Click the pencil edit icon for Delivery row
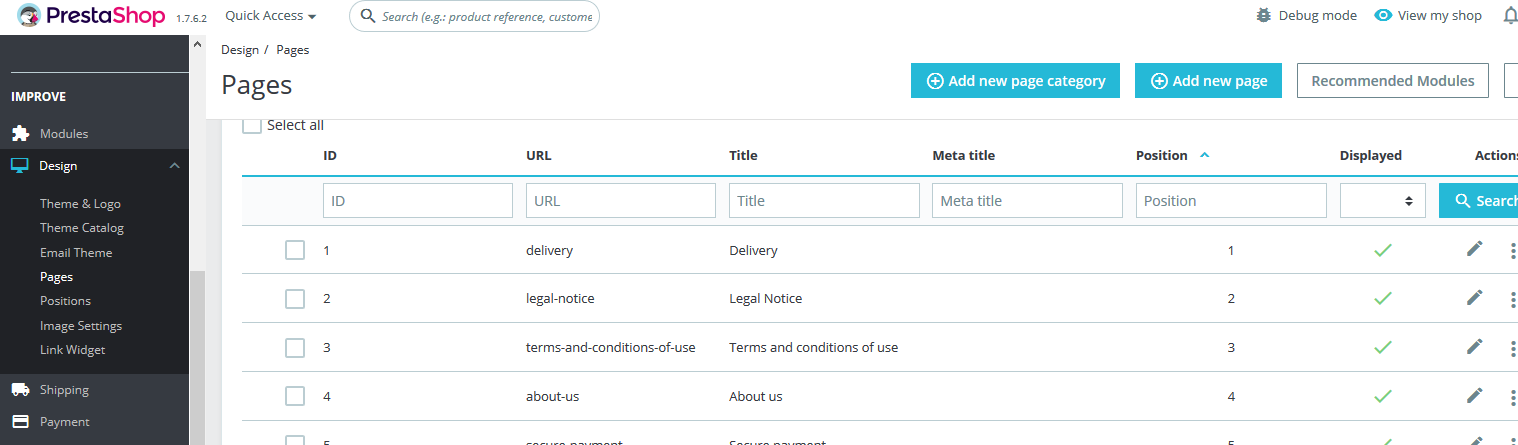 pyautogui.click(x=1474, y=249)
